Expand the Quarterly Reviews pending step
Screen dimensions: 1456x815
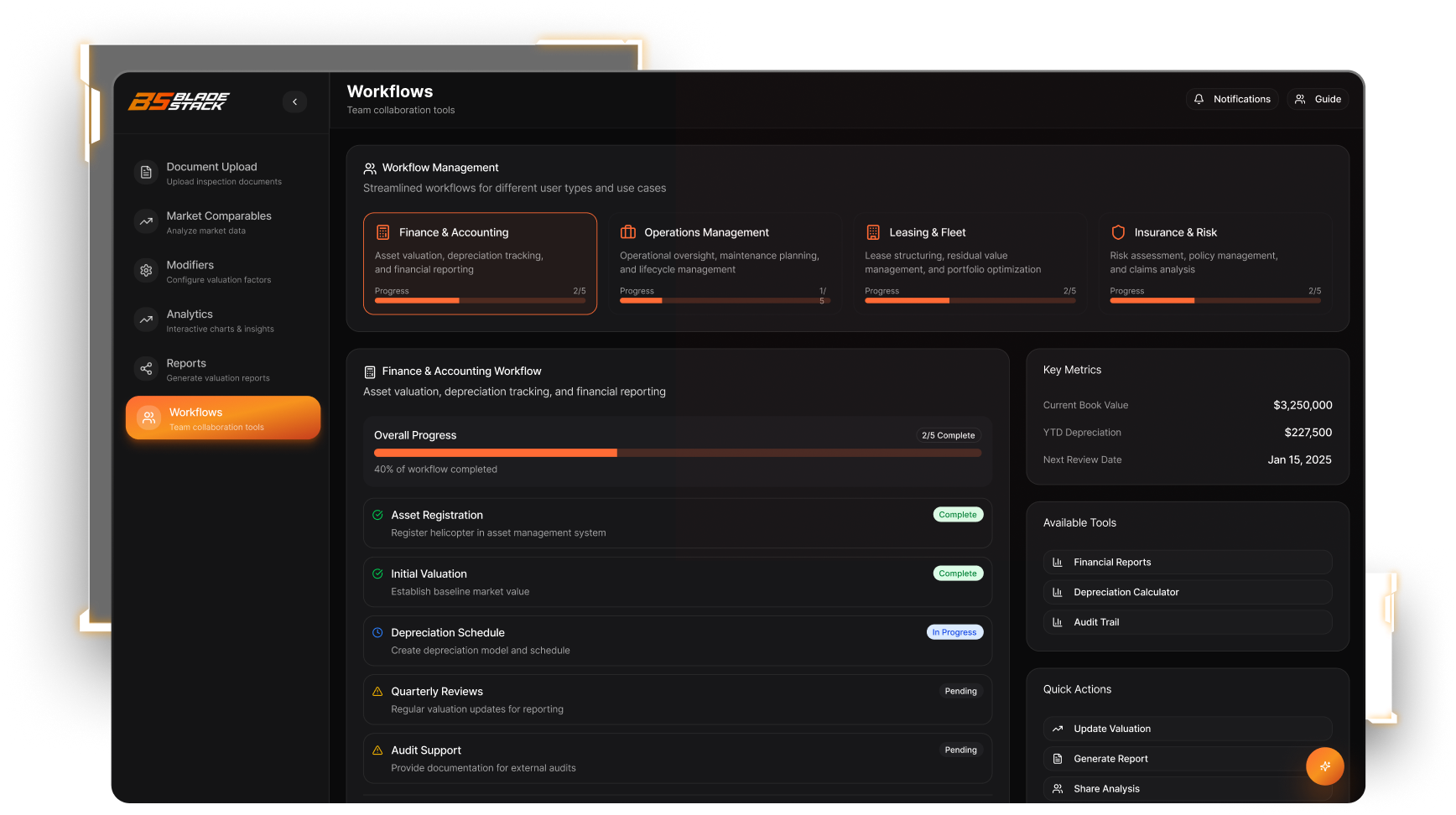[x=677, y=699]
